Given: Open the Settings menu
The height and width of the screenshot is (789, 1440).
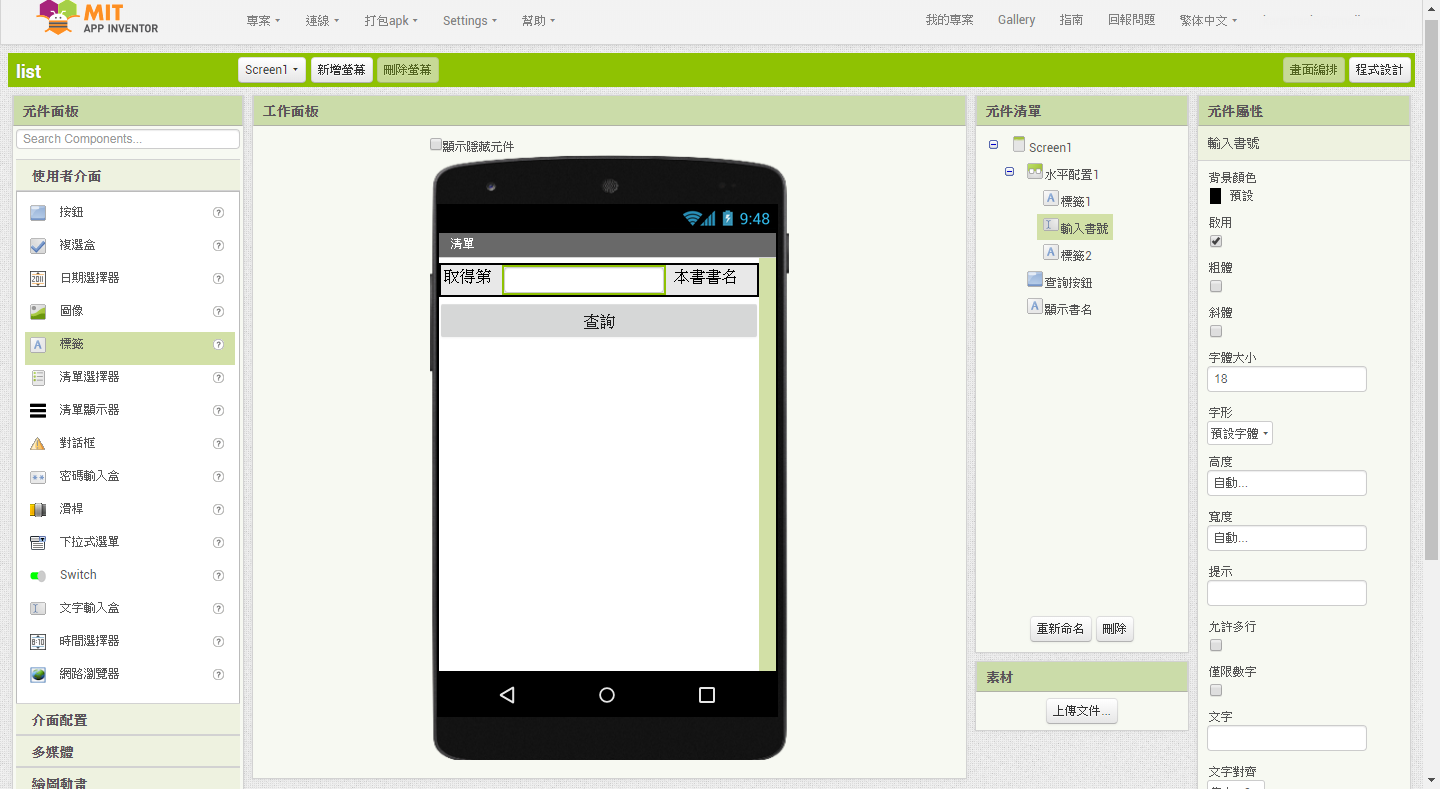Looking at the screenshot, I should [469, 20].
